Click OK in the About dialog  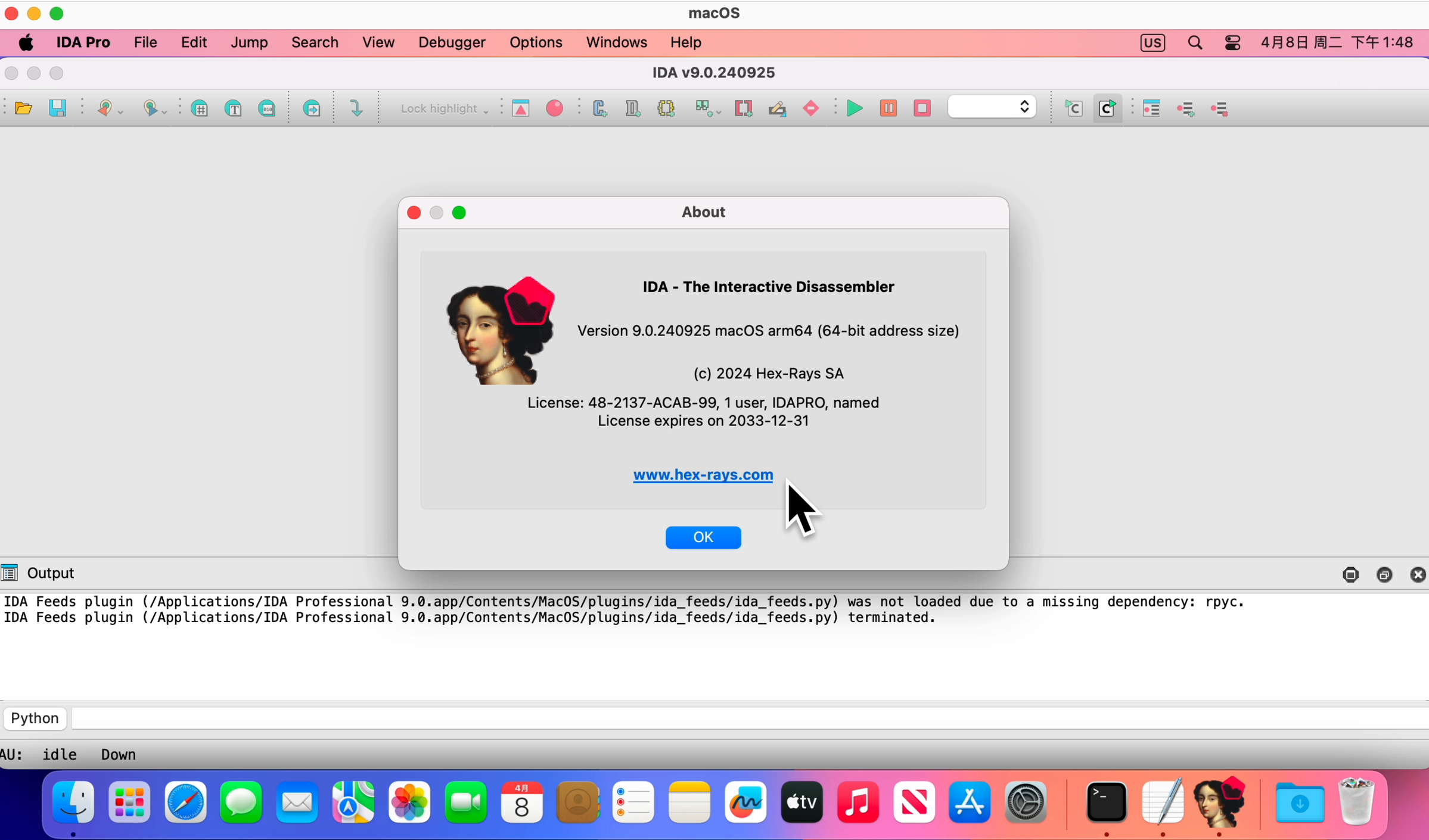click(x=703, y=537)
